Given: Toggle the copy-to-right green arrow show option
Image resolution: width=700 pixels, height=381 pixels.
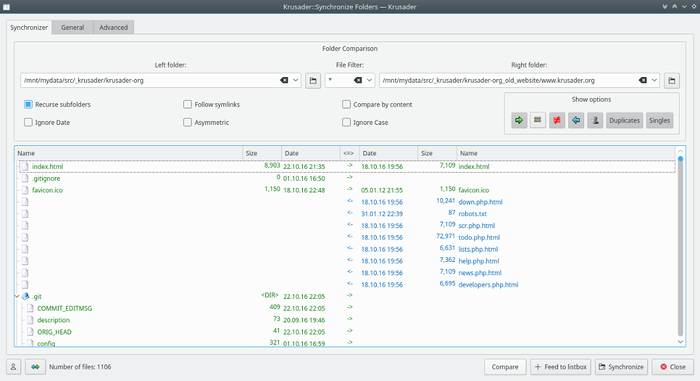Looking at the screenshot, I should click(x=519, y=120).
